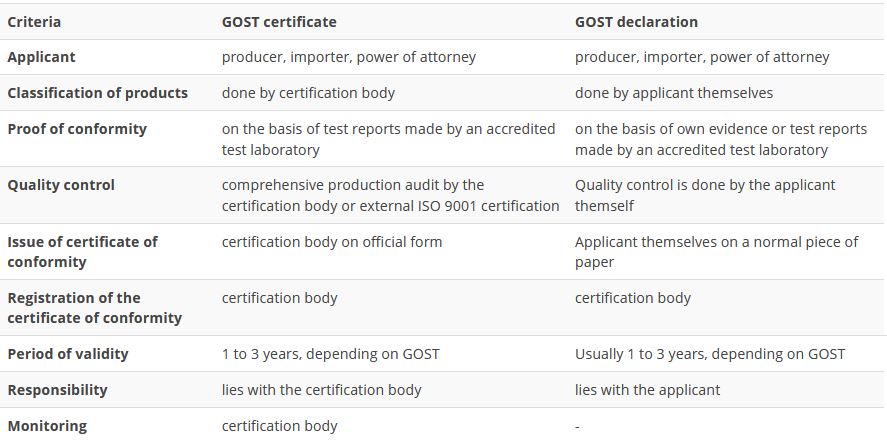Click 'lies with the applicant' cell
This screenshot has height=447, width=887.
coord(648,390)
